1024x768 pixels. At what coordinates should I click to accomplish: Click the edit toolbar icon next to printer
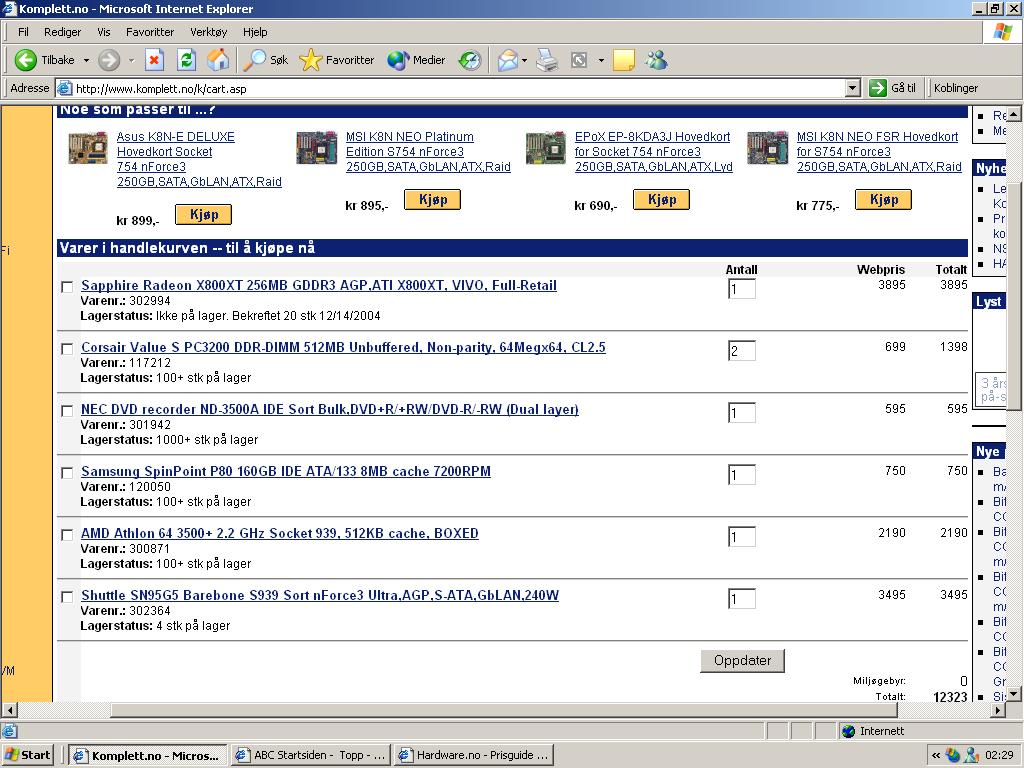pos(579,60)
